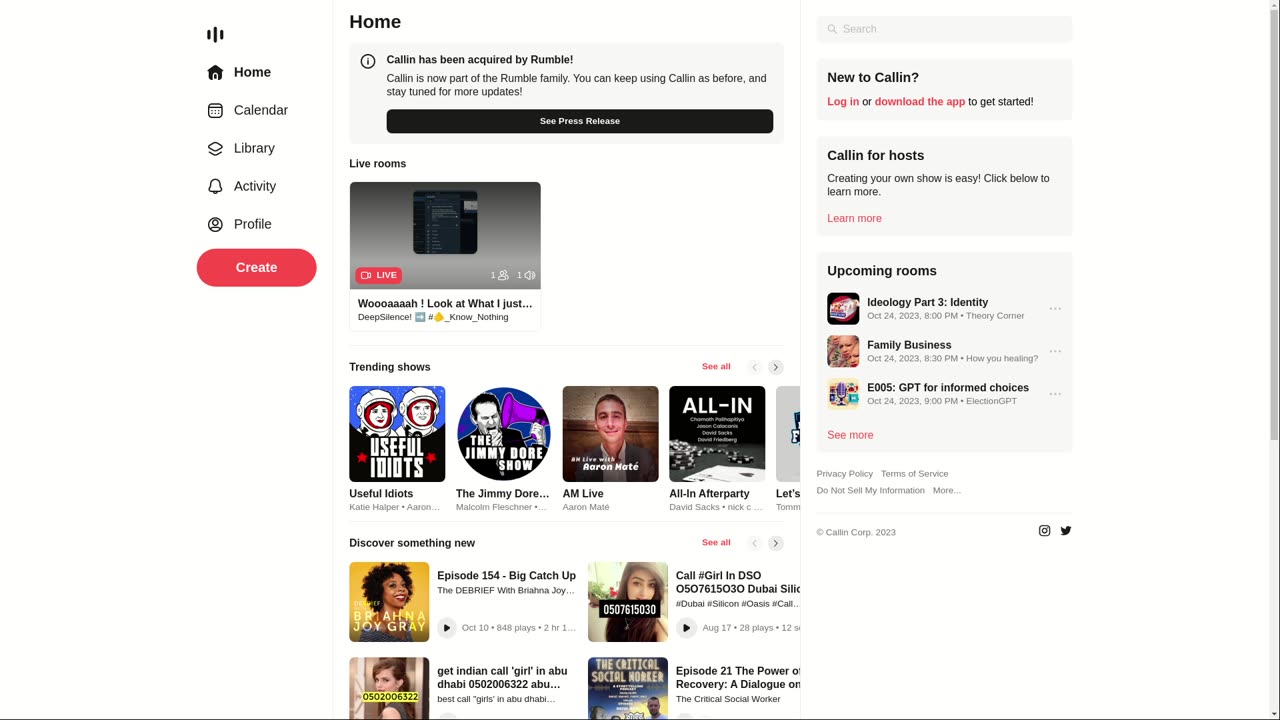
Task: Open the live room title 'Woooaaaah ! Look at What I just…'
Action: coord(445,304)
